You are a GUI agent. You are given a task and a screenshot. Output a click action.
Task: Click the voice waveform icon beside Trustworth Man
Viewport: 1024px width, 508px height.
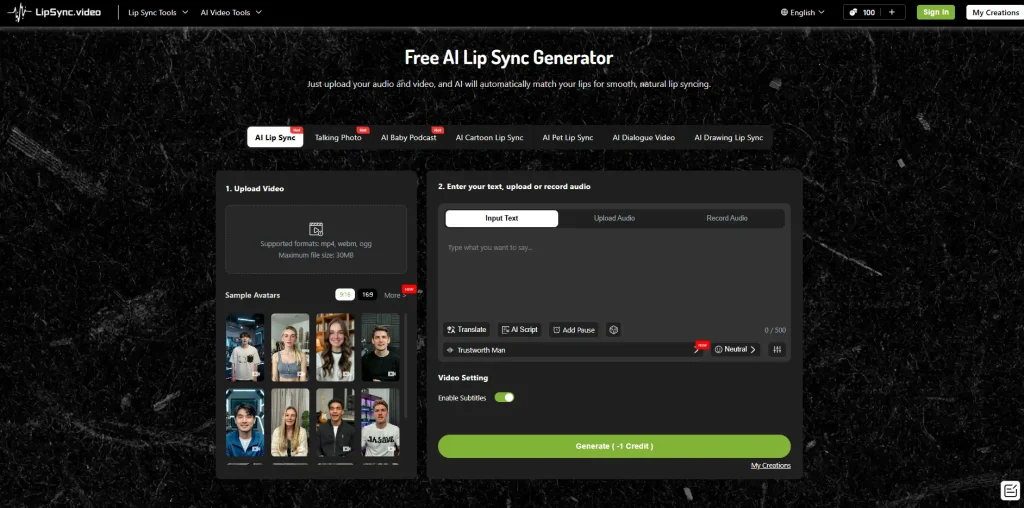(x=450, y=350)
